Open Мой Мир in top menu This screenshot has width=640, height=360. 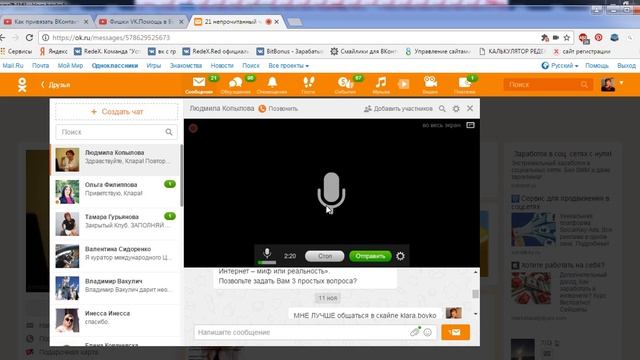70,65
